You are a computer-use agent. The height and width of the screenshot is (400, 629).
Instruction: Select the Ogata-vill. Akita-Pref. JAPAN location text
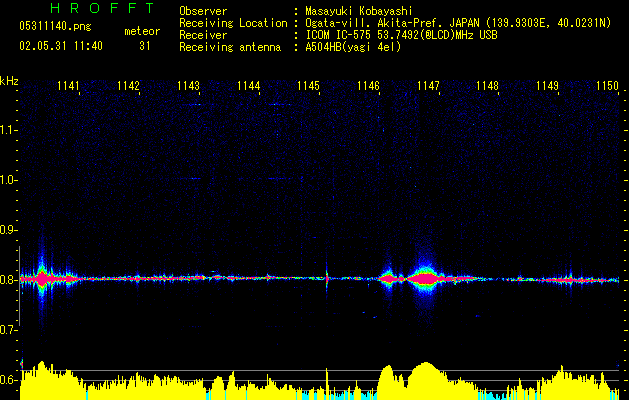(458, 23)
